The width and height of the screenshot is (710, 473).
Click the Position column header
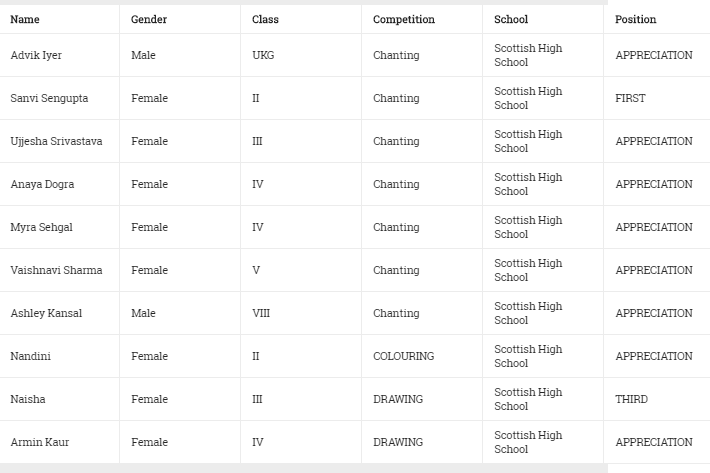[x=636, y=19]
